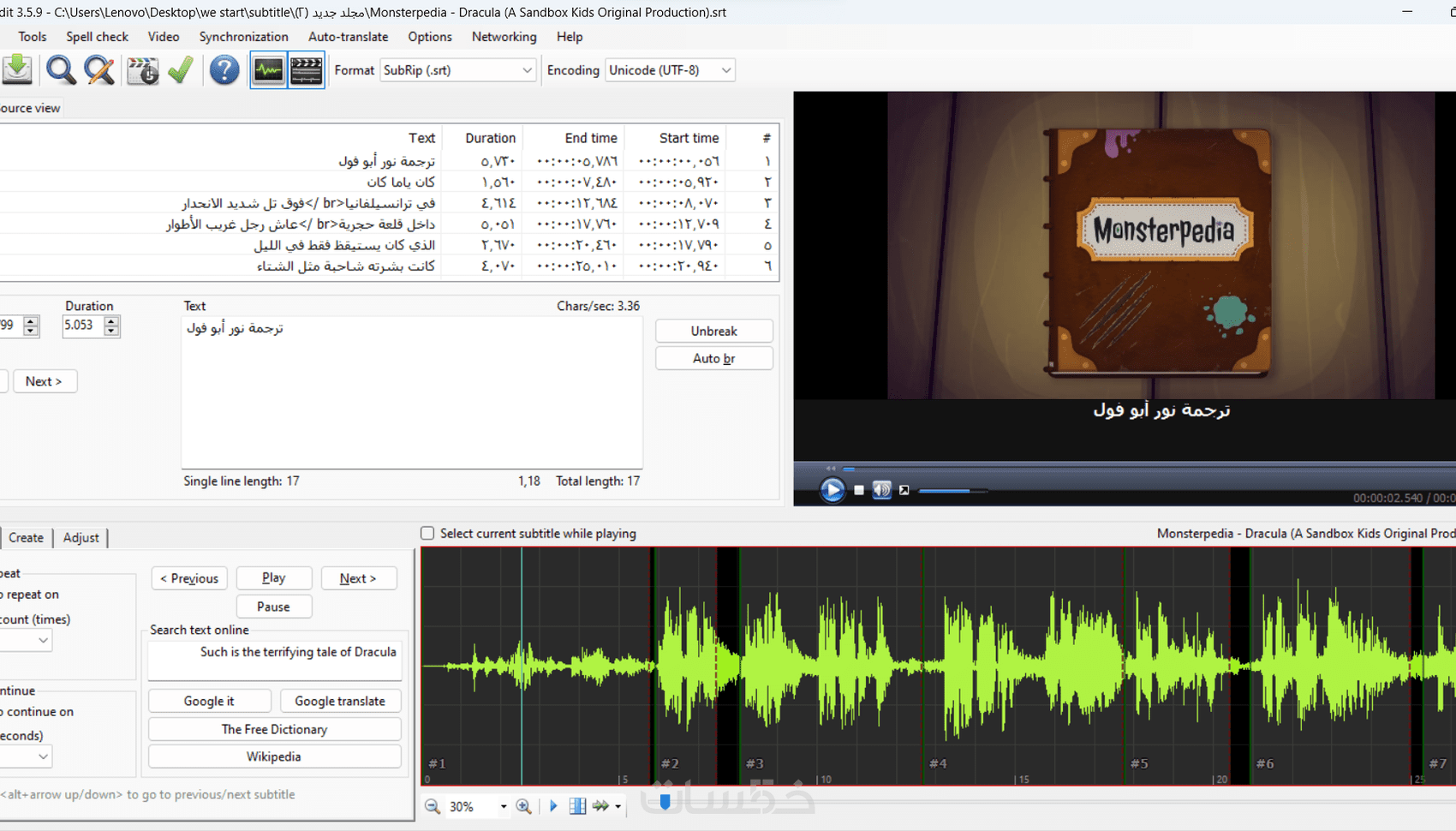
Task: Click the Play button above Pause
Action: tap(273, 578)
